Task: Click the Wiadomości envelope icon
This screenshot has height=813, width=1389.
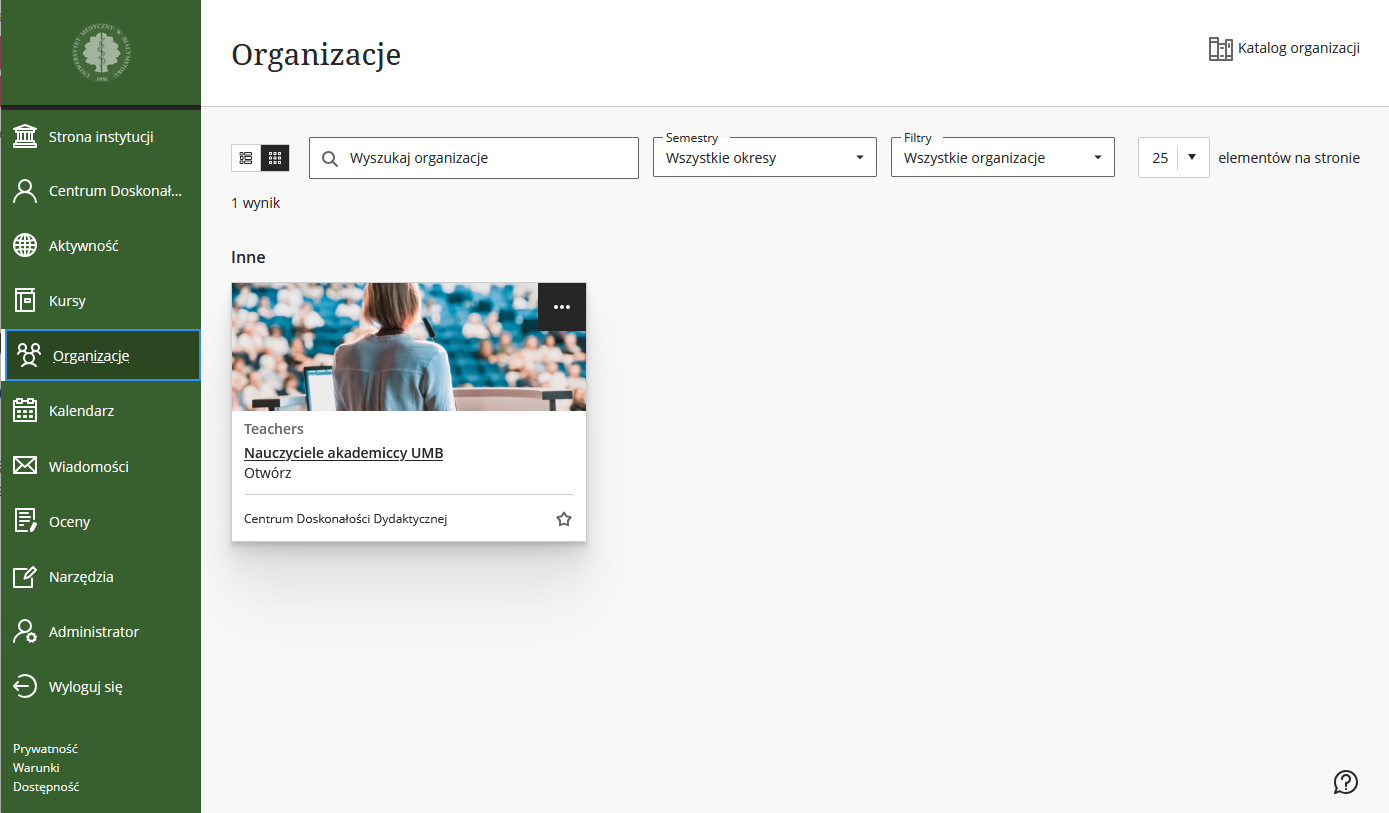Action: [x=25, y=466]
